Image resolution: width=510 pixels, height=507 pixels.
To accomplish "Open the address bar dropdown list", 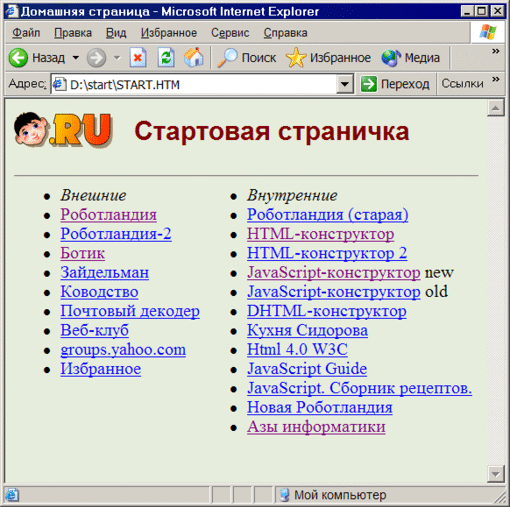I will [x=345, y=84].
